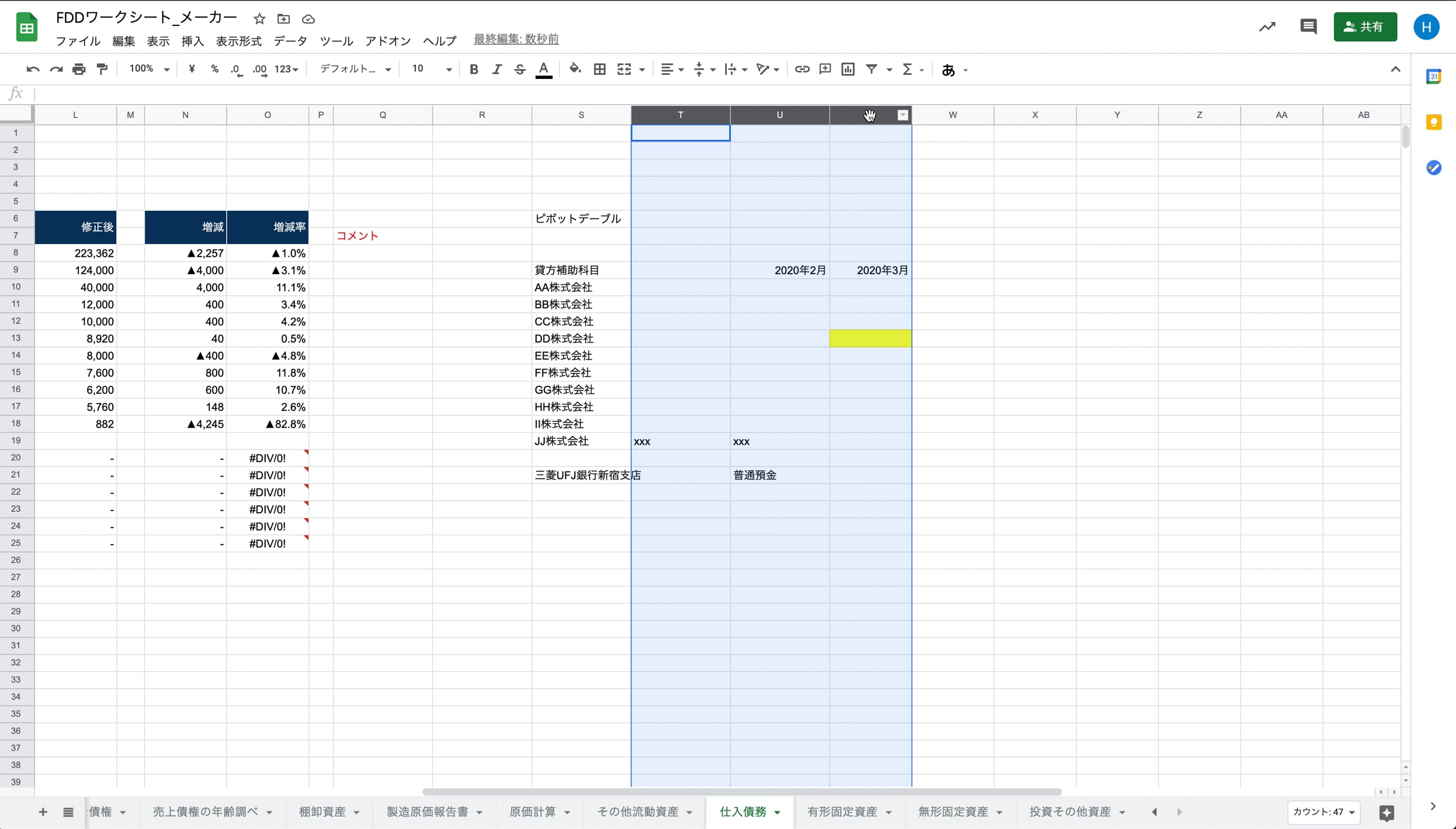1456x829 pixels.
Task: Open the 最終編集: 数秒前 link
Action: 516,39
